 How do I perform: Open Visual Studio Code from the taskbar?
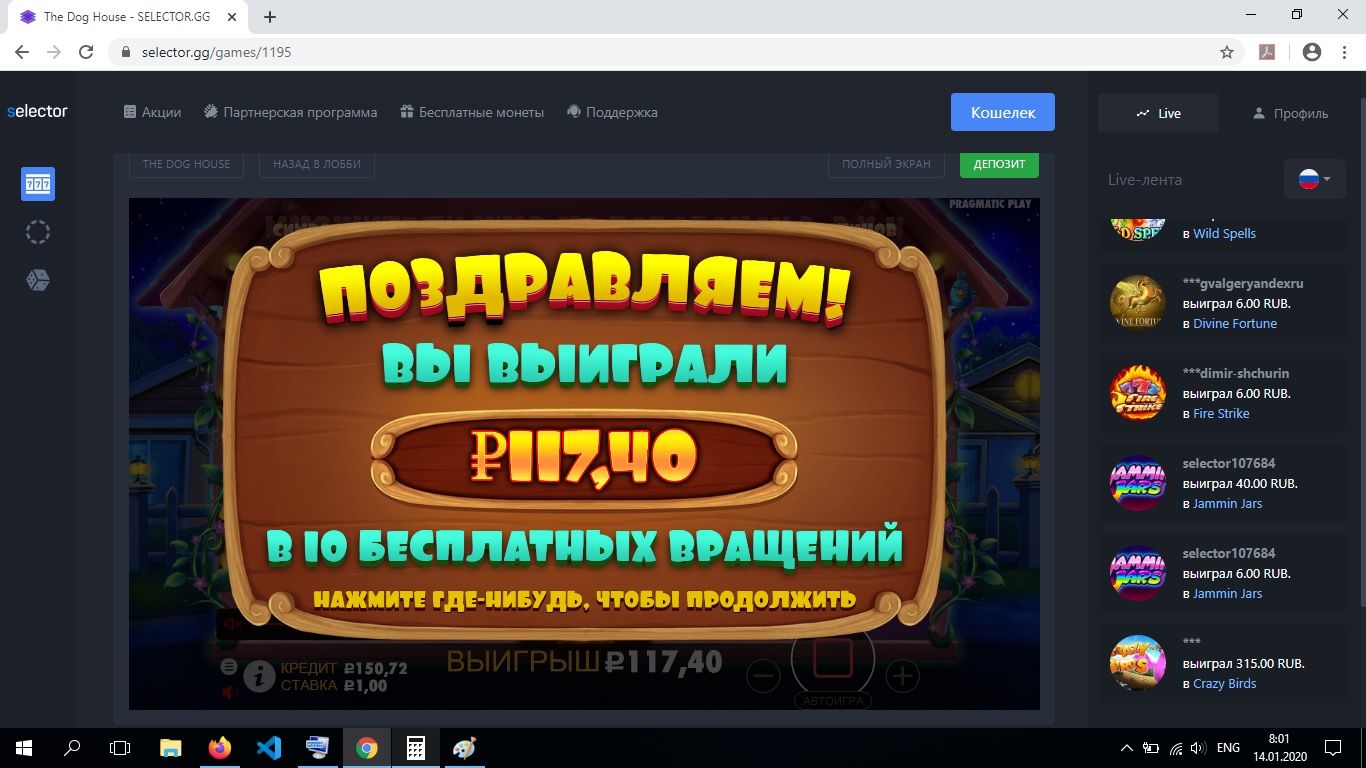click(269, 748)
